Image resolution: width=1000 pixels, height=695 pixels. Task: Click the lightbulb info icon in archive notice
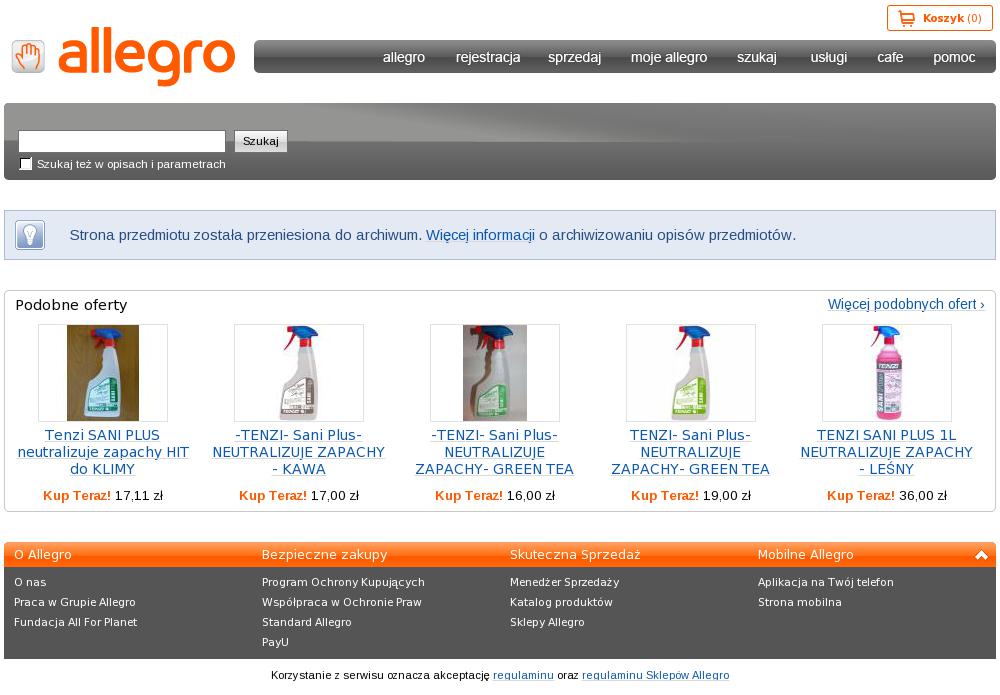pos(30,235)
